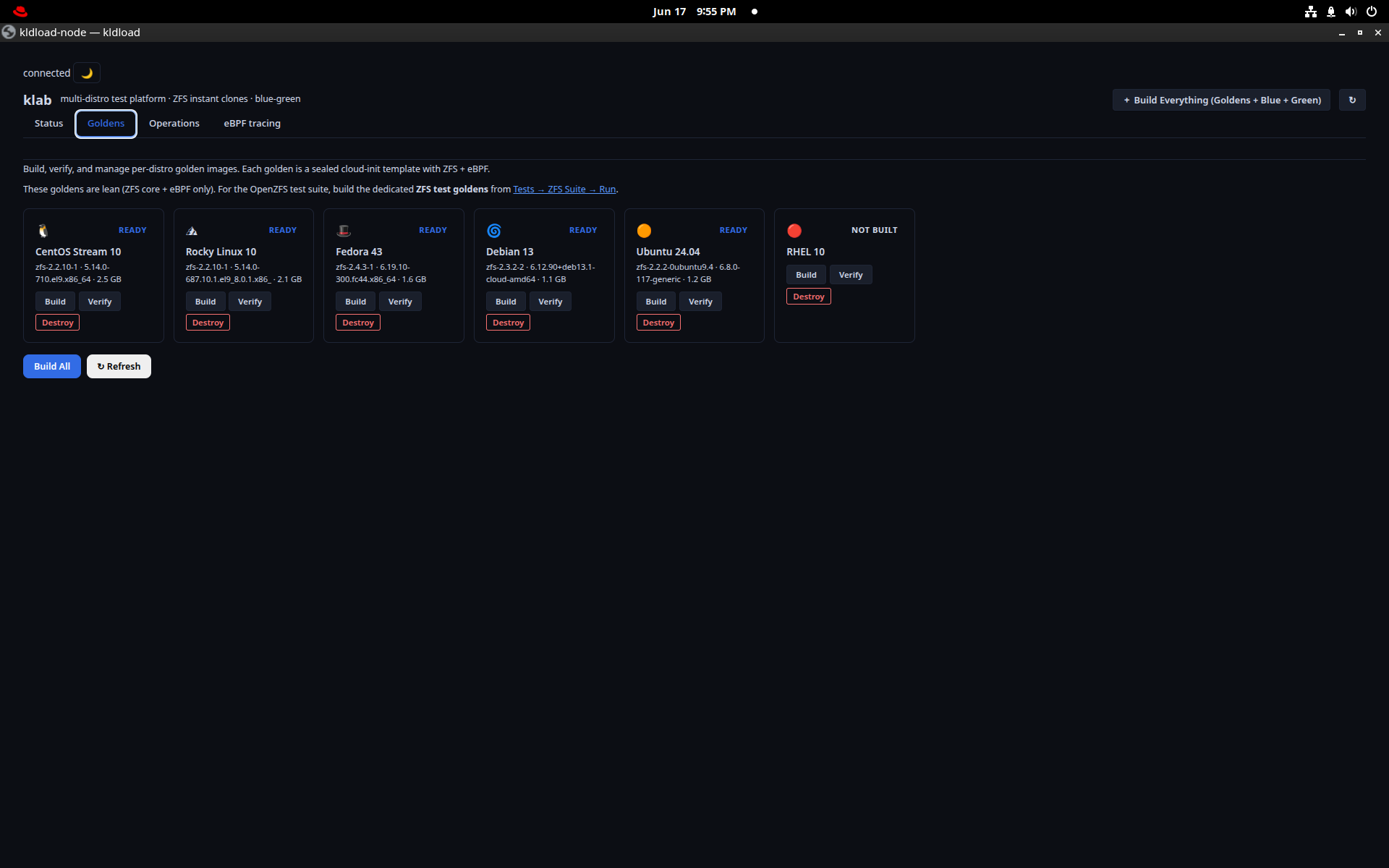Verify the Ubuntu 24.04 golden
This screenshot has width=1389, height=868.
point(700,302)
